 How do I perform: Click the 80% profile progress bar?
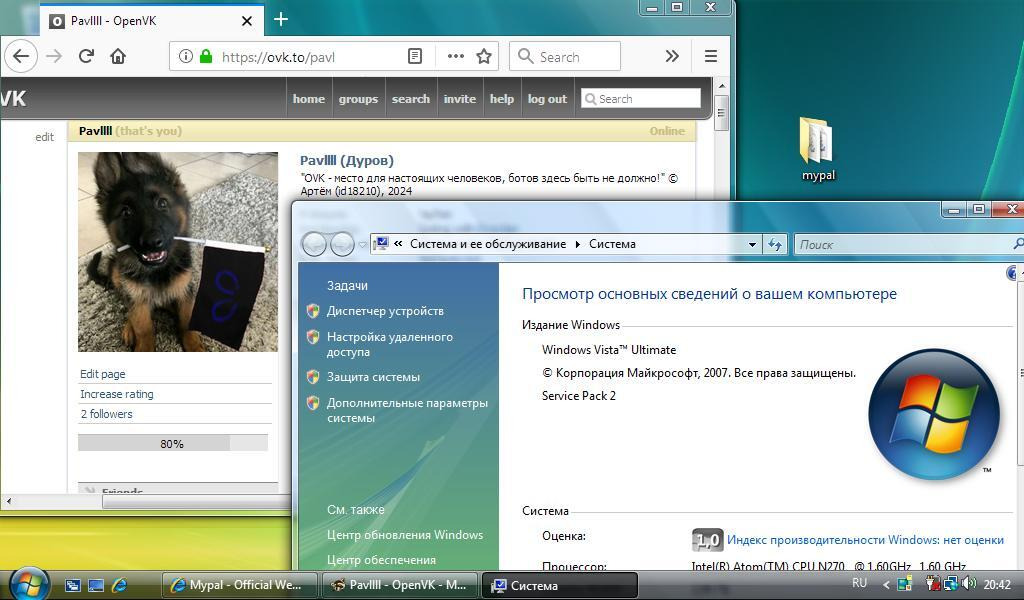(x=173, y=443)
